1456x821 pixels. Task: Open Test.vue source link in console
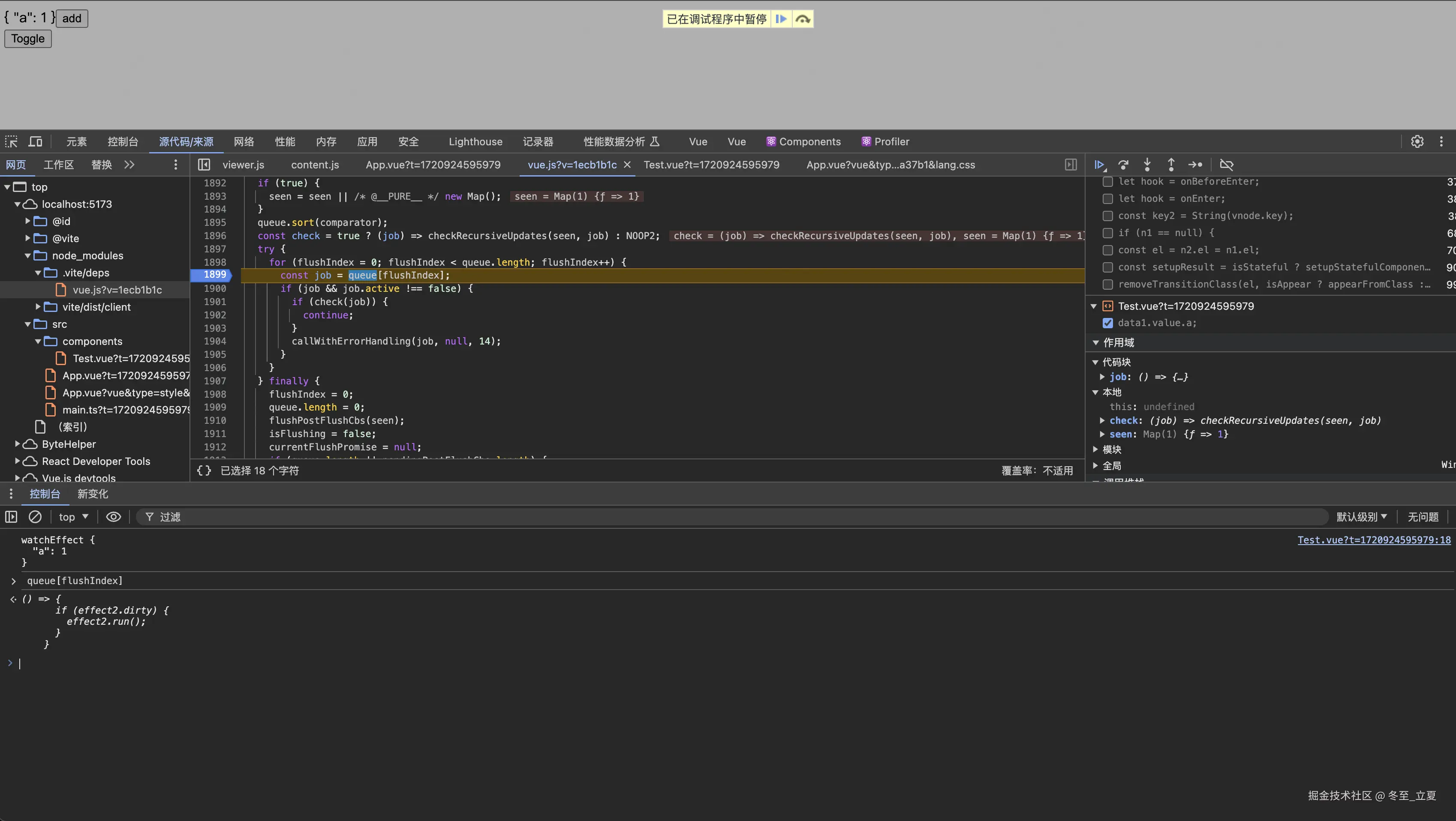pos(1374,539)
